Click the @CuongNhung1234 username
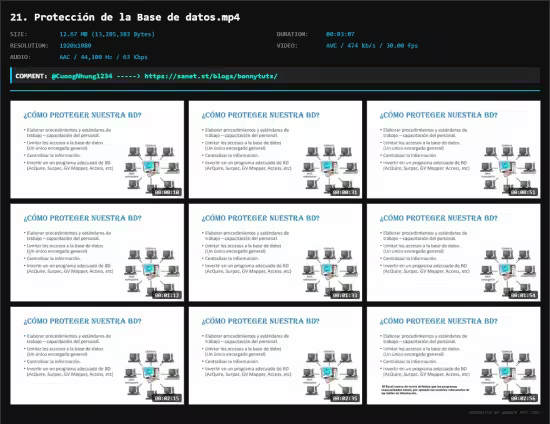Image resolution: width=550 pixels, height=424 pixels. (82, 76)
